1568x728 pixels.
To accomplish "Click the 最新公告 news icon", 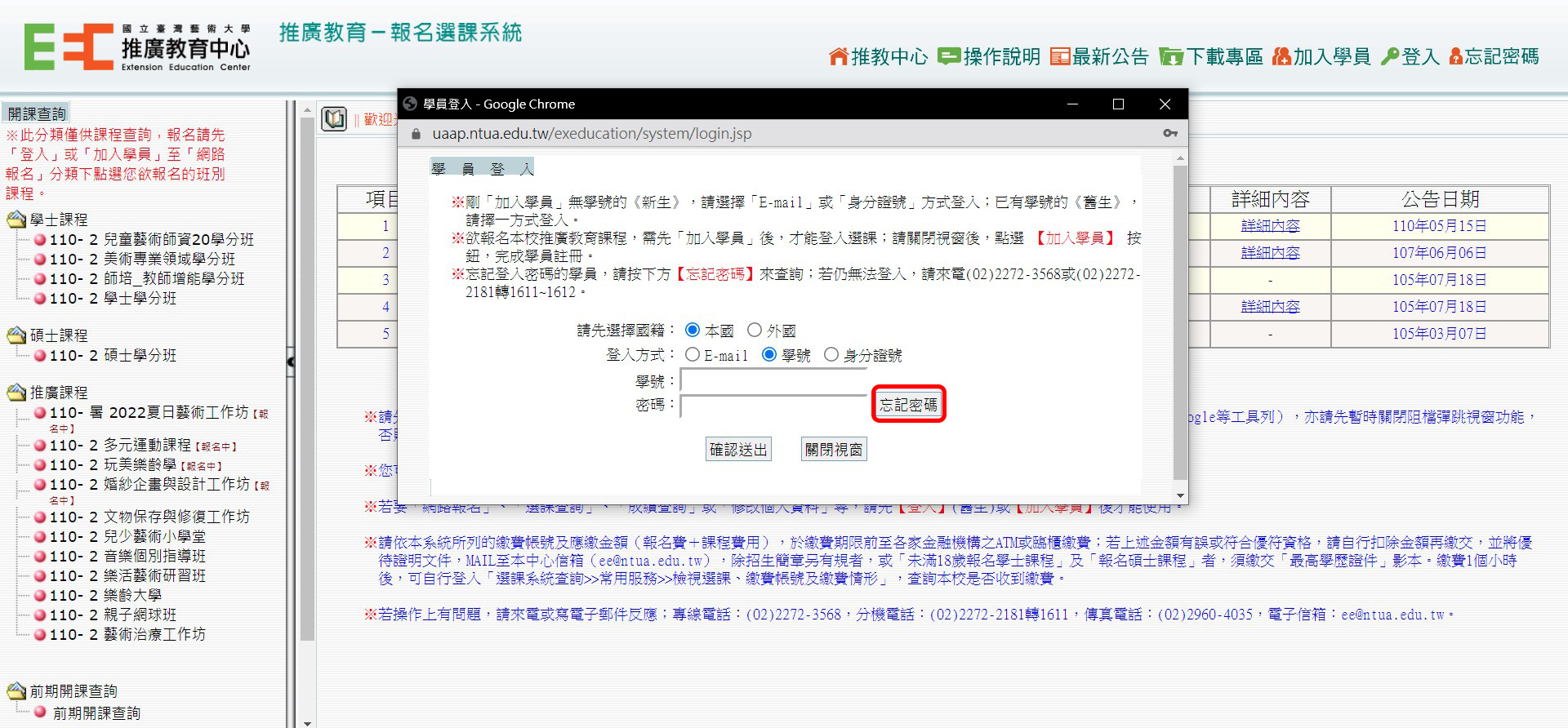I will [1059, 56].
